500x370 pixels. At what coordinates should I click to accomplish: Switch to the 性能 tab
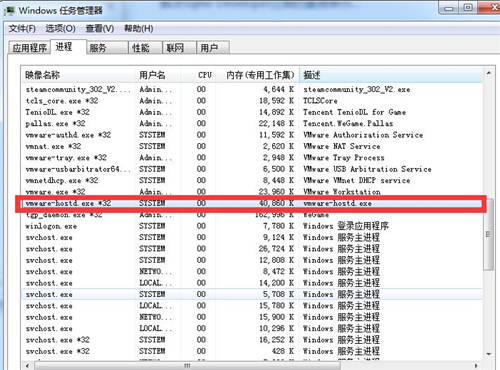point(145,48)
